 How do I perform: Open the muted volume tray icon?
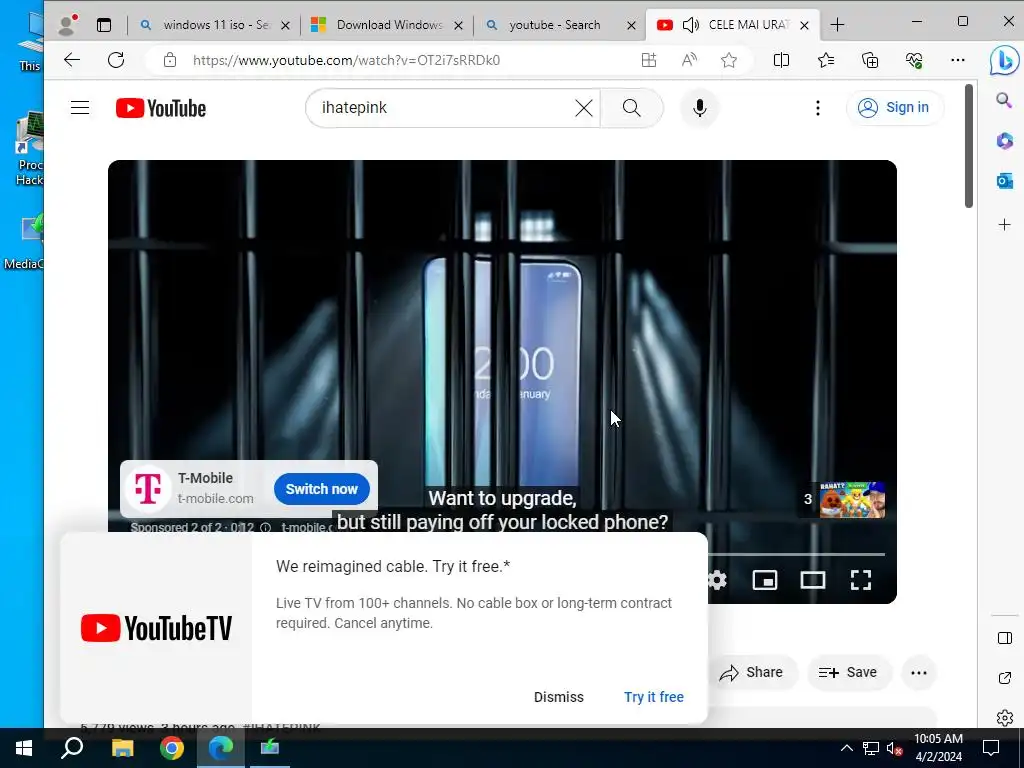click(x=895, y=748)
